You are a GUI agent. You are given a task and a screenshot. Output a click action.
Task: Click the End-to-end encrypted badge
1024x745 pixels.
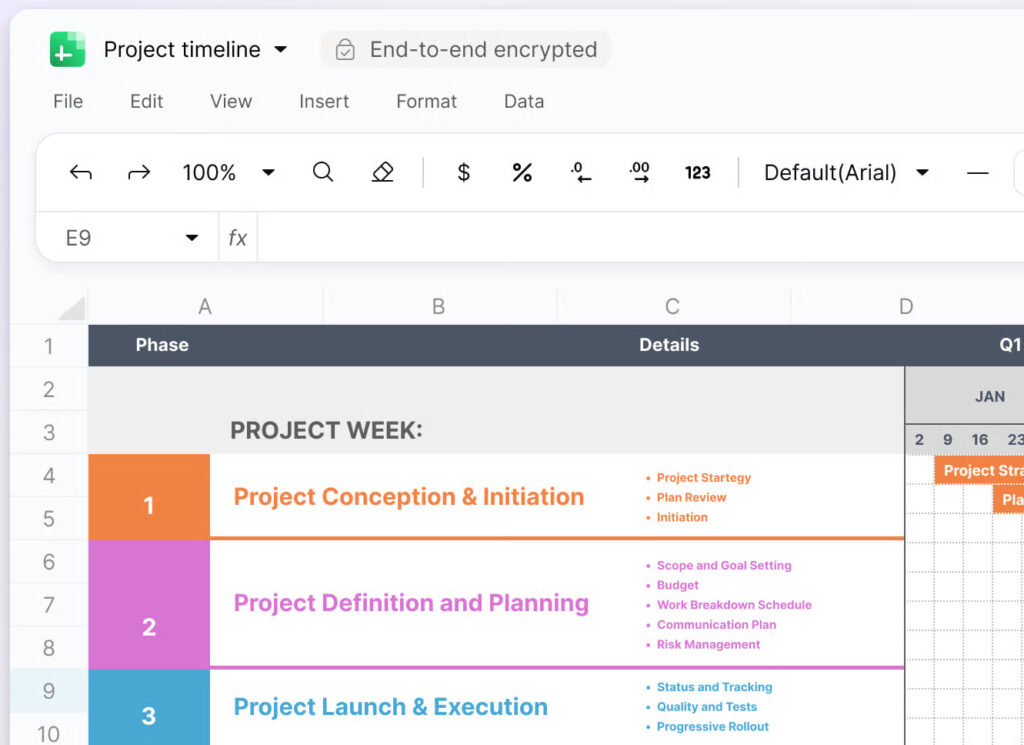coord(466,49)
